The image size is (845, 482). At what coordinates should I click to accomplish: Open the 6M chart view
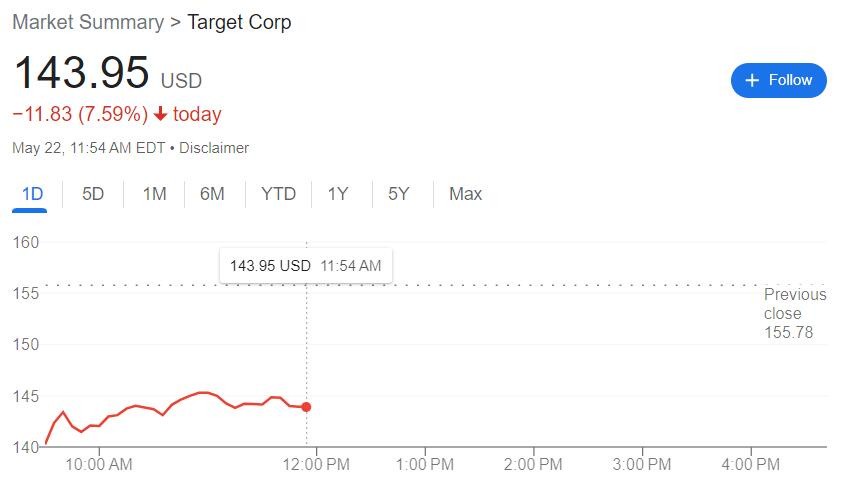[212, 194]
